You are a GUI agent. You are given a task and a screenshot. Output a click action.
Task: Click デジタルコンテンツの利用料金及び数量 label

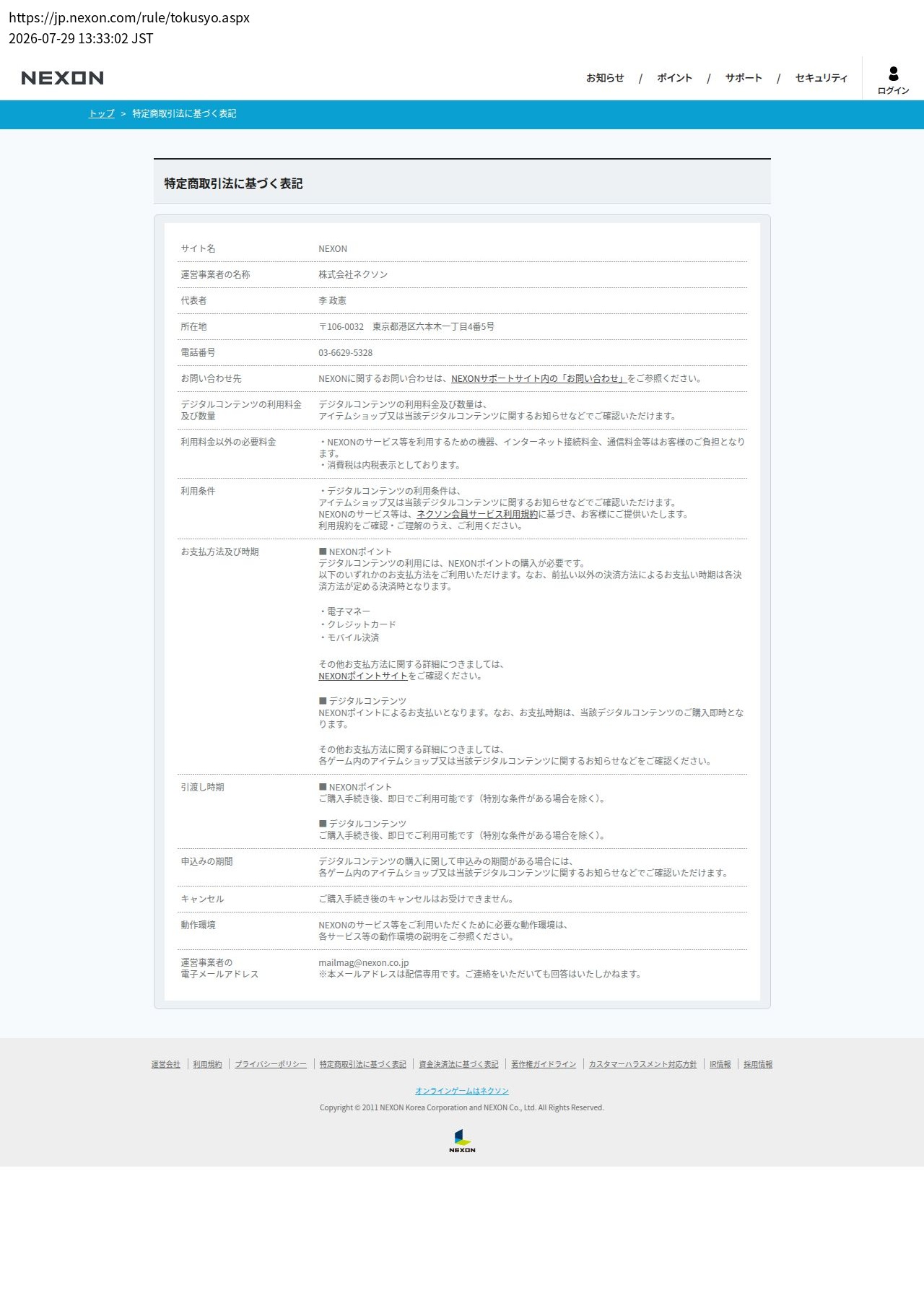(x=241, y=411)
